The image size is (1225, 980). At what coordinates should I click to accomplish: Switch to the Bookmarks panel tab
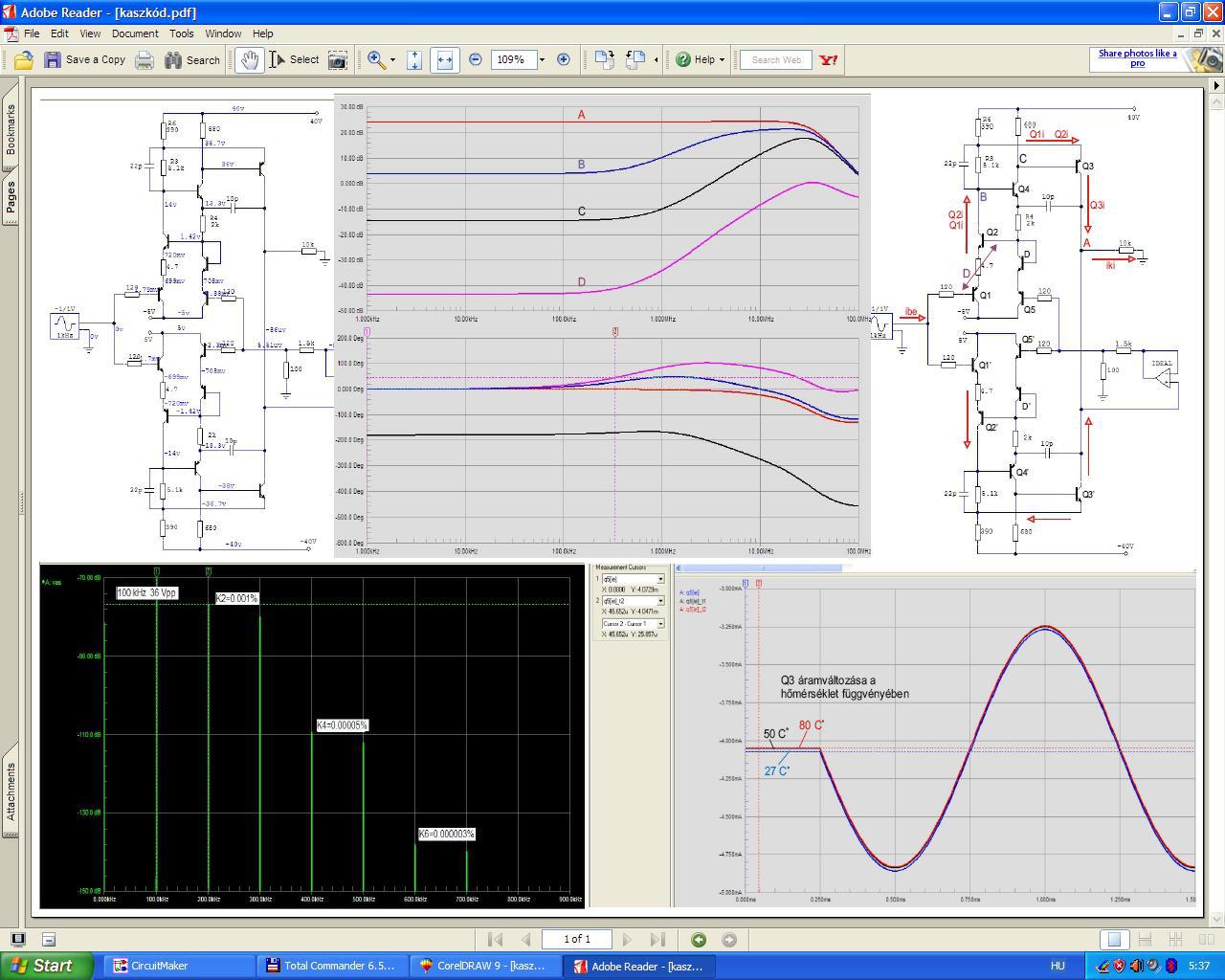(x=11, y=129)
